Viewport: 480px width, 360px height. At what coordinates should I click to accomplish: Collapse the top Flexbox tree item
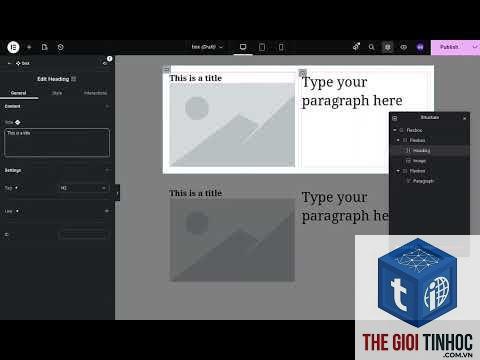pos(395,130)
